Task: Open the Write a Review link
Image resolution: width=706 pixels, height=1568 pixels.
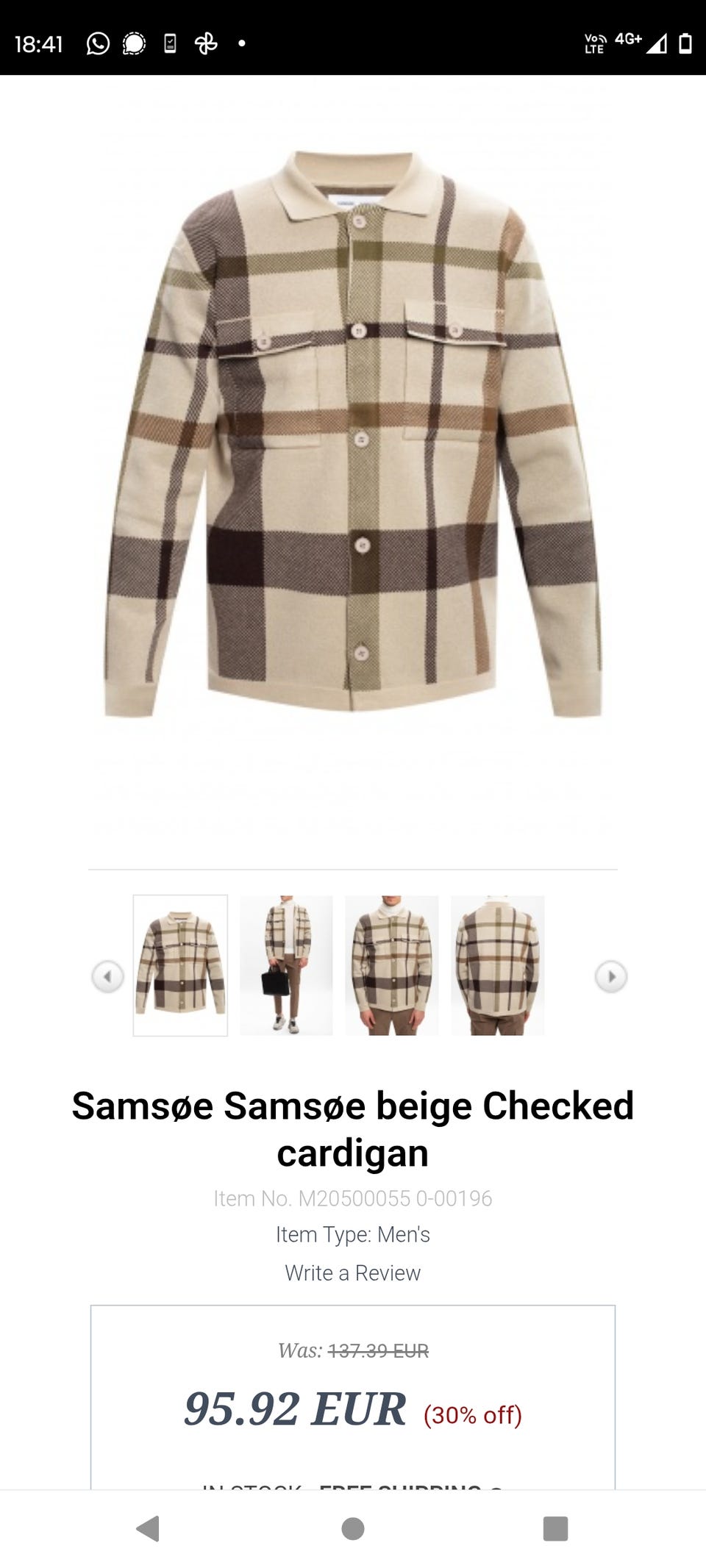Action: tap(353, 1272)
